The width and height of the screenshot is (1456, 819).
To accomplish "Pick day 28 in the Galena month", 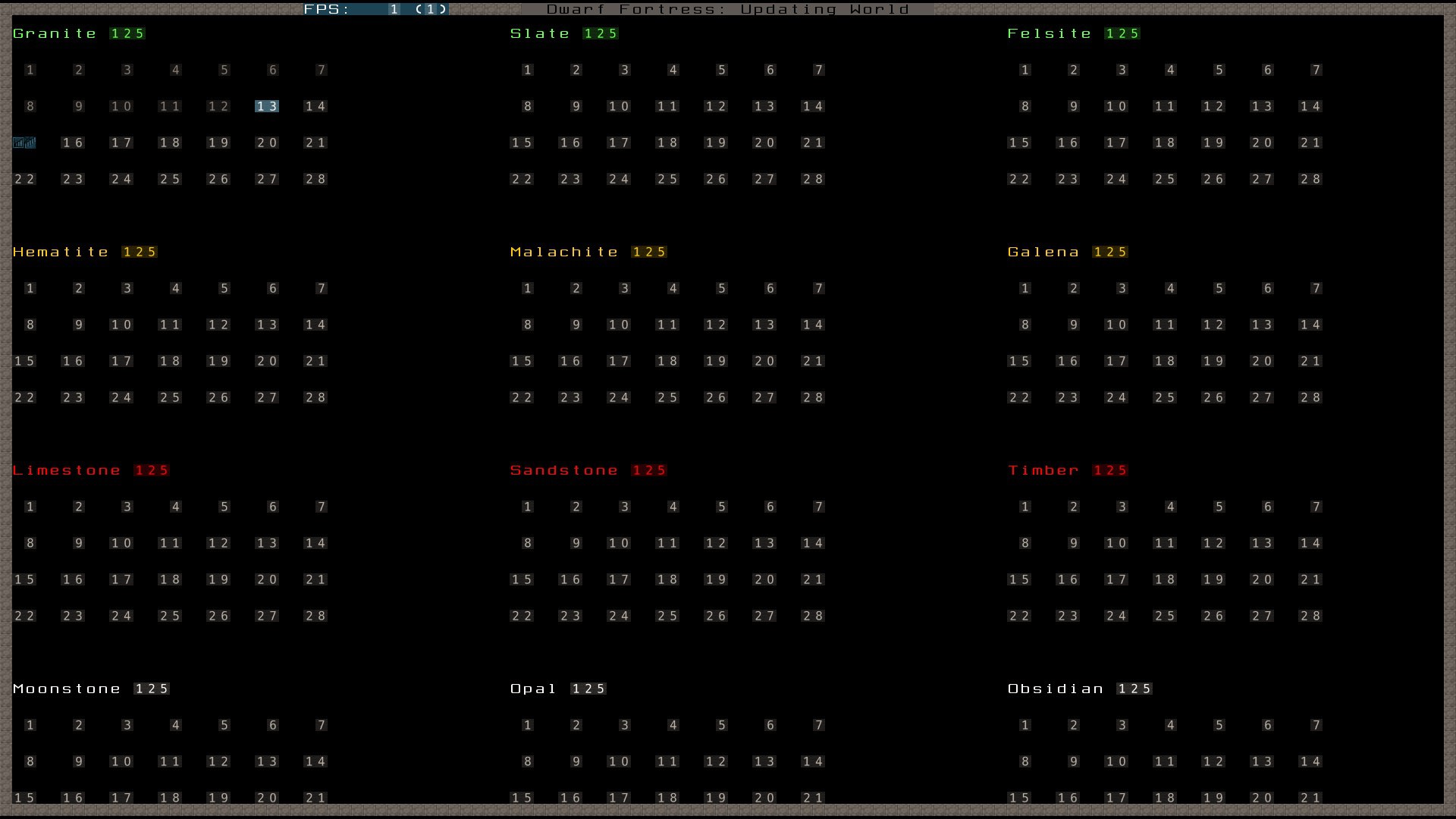I will coord(1310,397).
